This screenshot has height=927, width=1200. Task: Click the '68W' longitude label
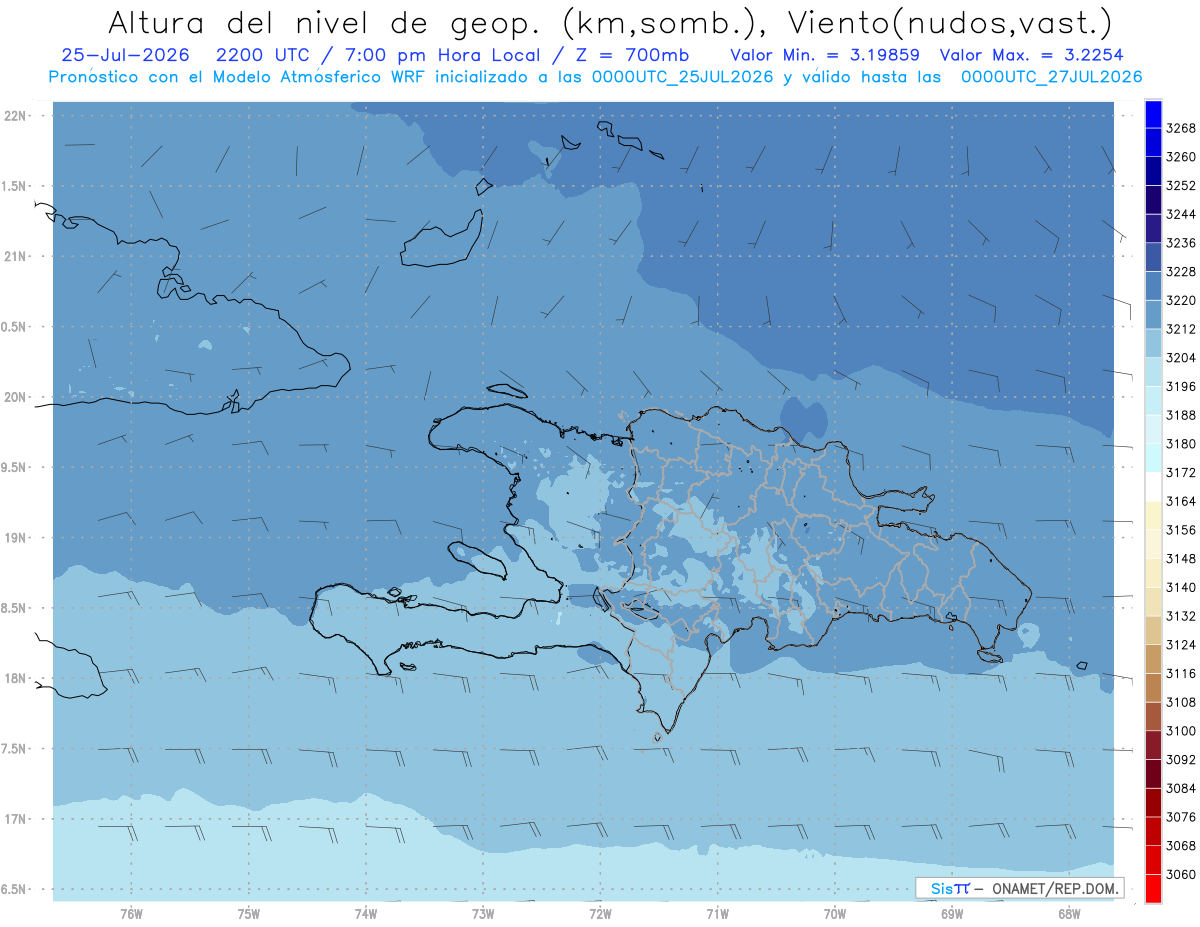(x=1069, y=913)
